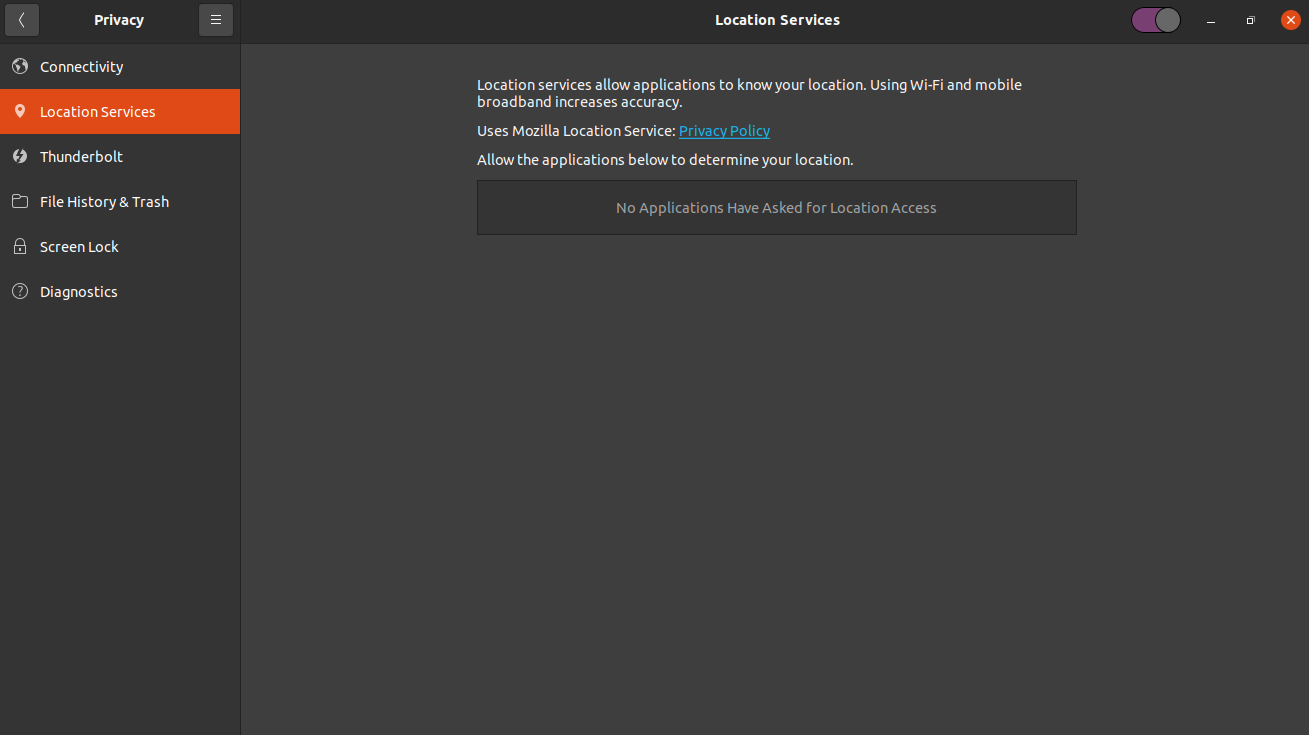
Task: Click the empty location access list
Action: click(776, 207)
